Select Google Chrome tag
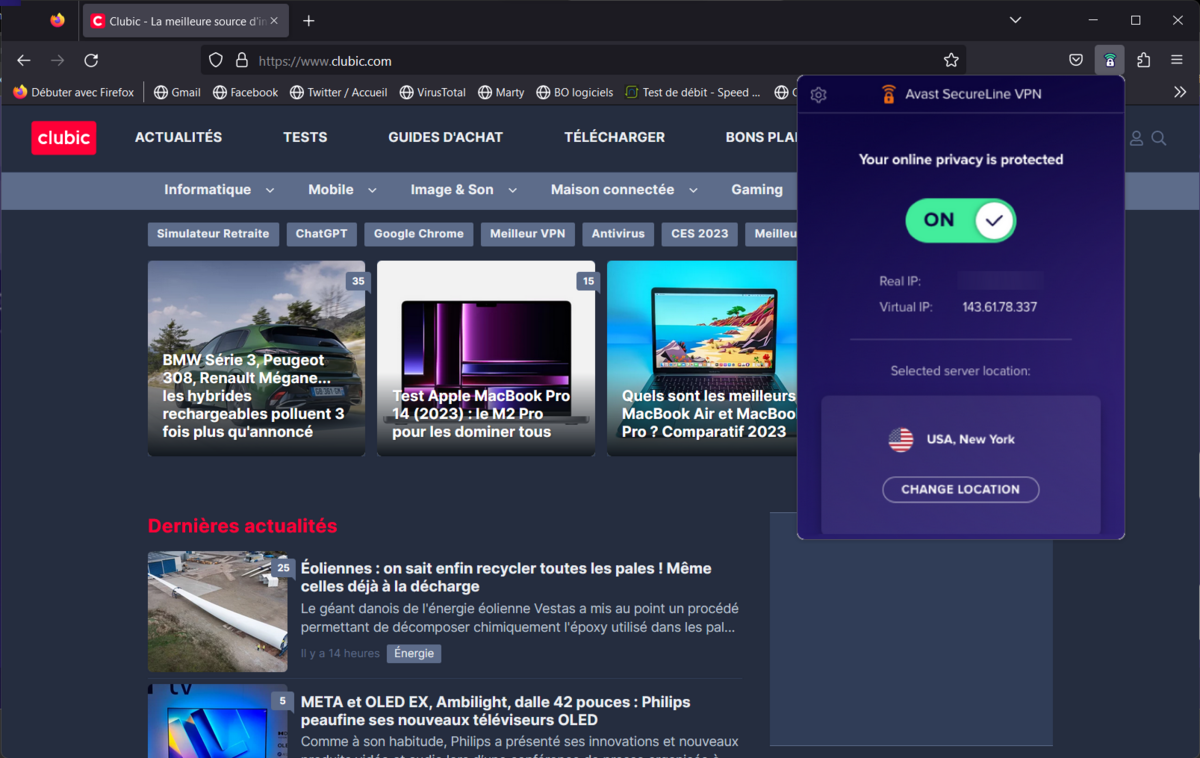Screen dimensions: 1200x758 [x=419, y=234]
